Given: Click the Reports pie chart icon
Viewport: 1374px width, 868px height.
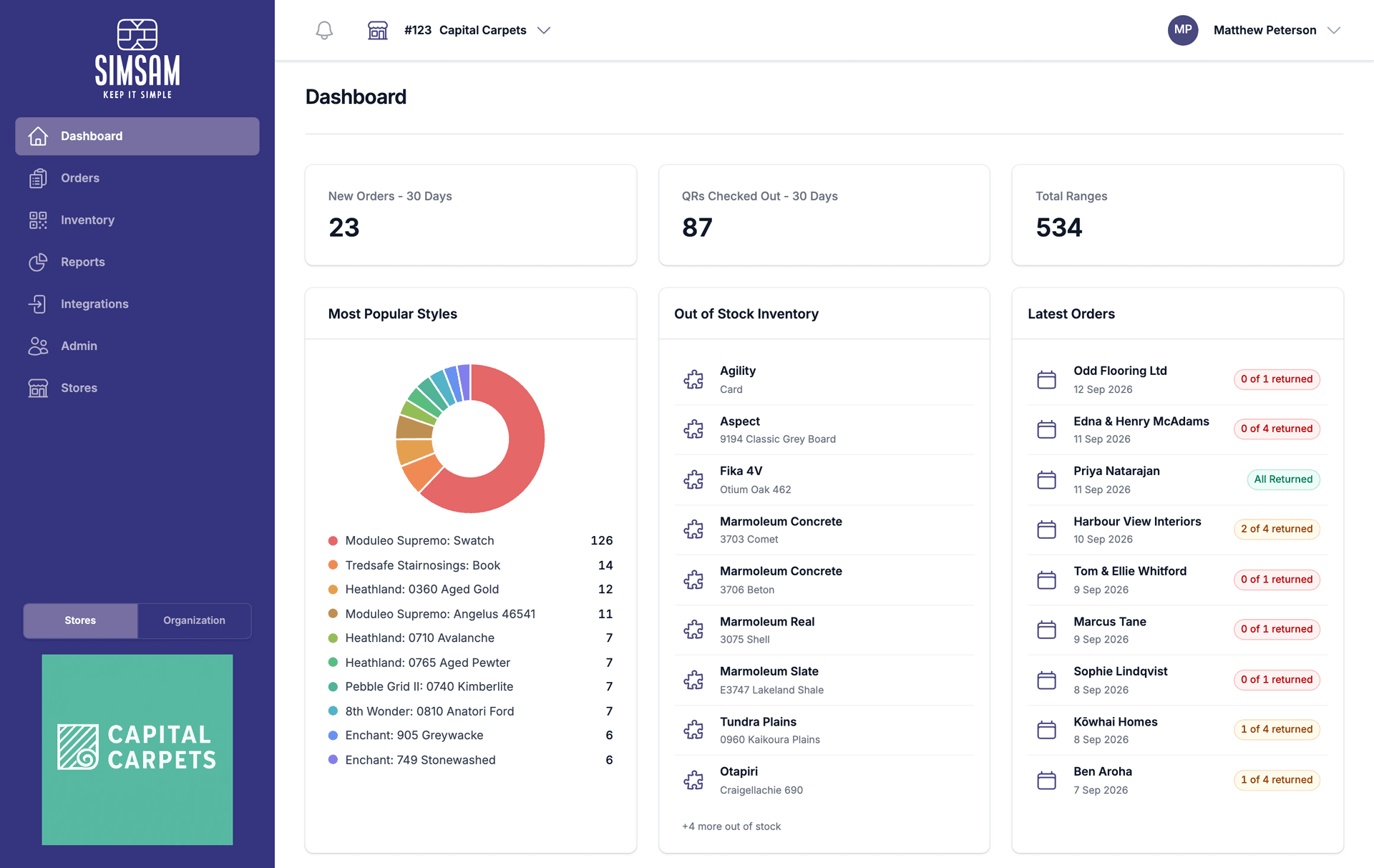Looking at the screenshot, I should pyautogui.click(x=38, y=262).
